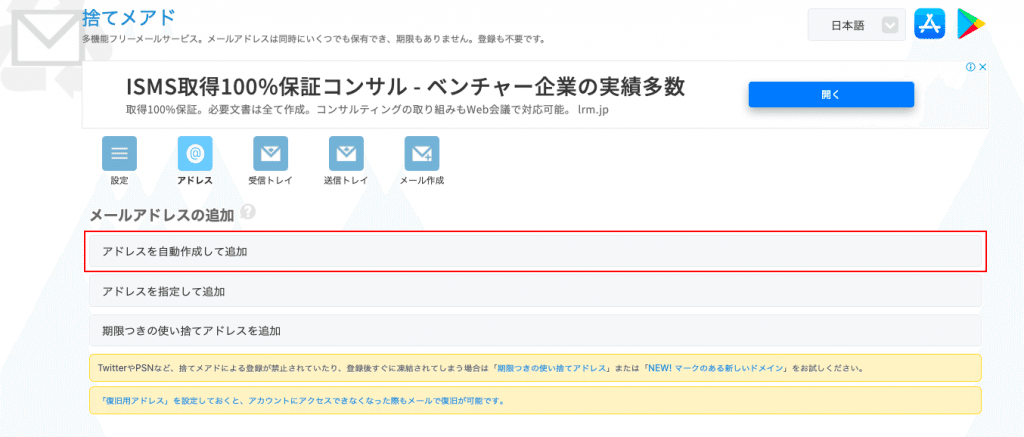The image size is (1024, 437).
Task: Select the アドレス address icon
Action: tap(195, 153)
